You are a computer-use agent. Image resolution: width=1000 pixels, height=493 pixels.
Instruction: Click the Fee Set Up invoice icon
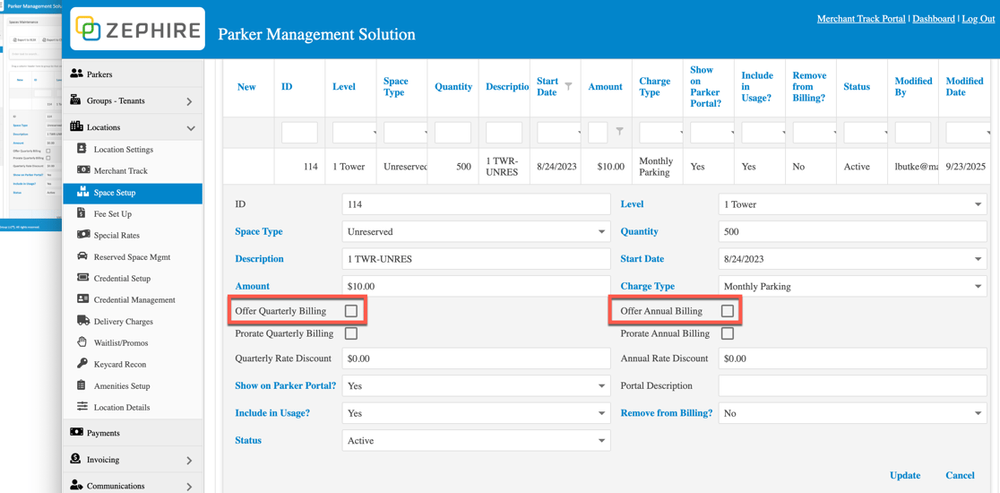[81, 214]
